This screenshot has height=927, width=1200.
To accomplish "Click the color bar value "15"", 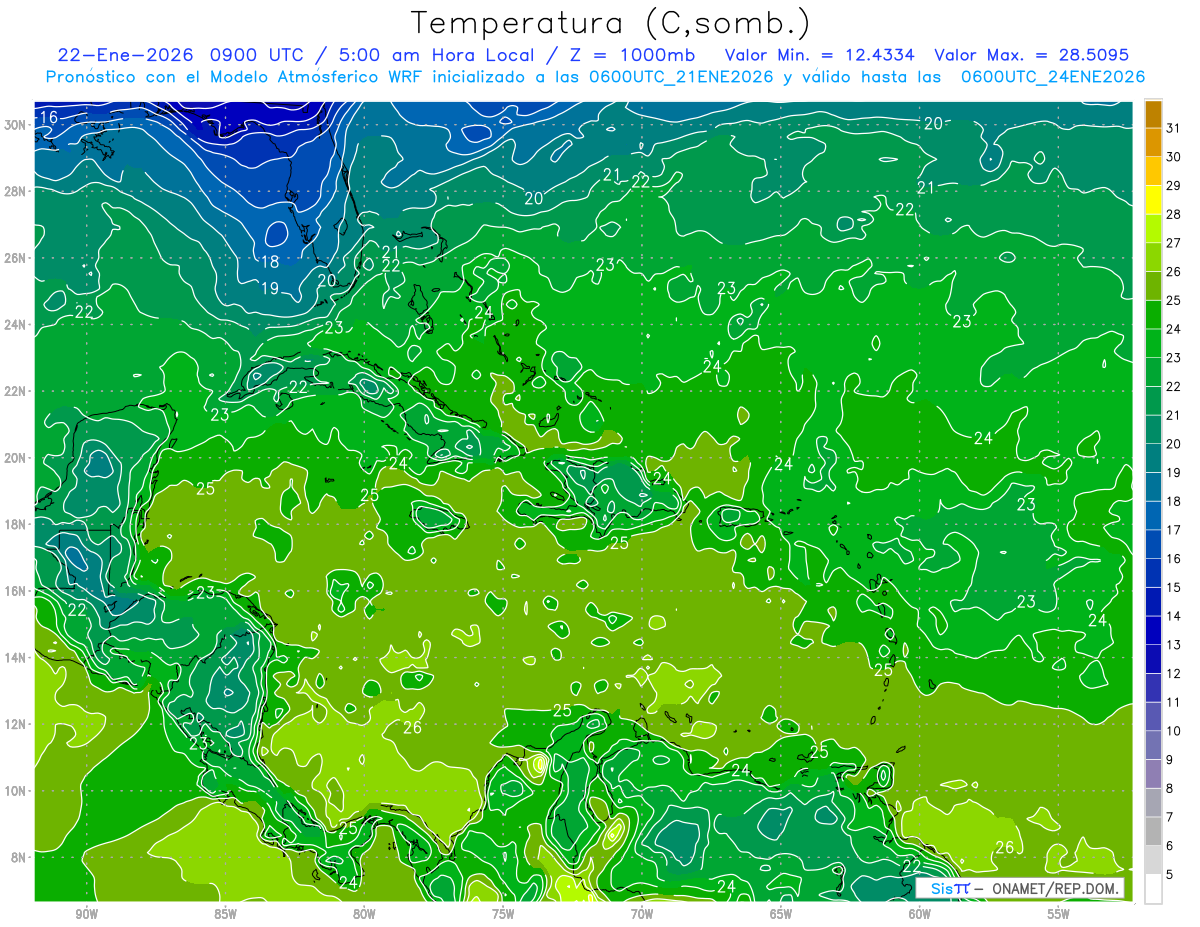I will (1173, 587).
